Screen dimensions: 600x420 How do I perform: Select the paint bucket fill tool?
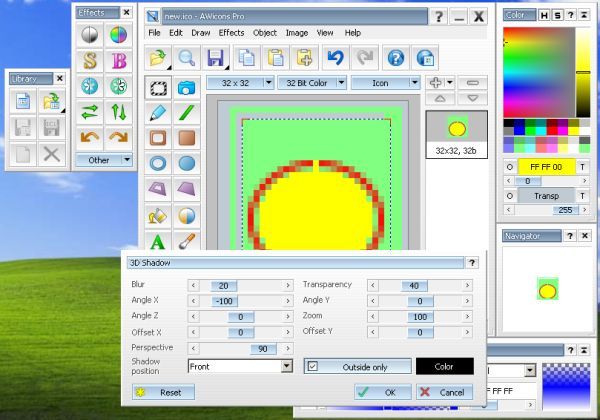(158, 216)
